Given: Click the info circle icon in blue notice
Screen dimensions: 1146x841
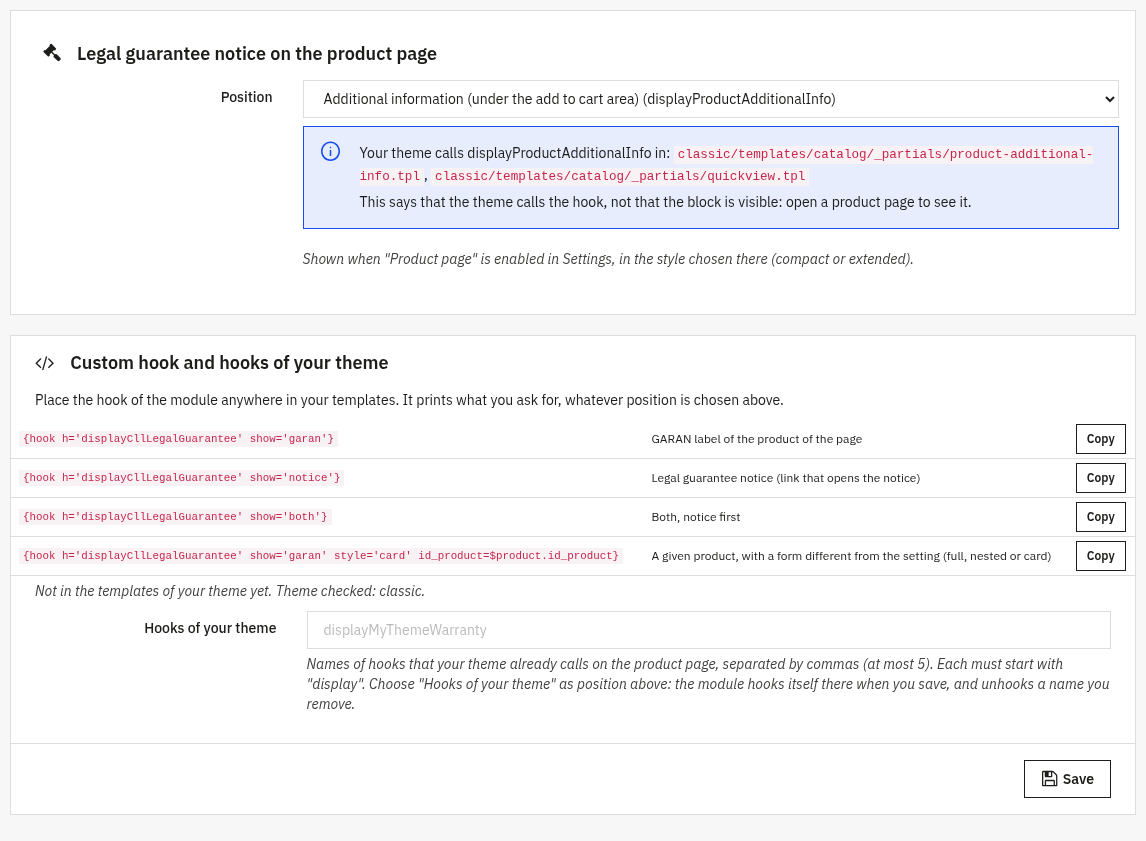Looking at the screenshot, I should (x=330, y=151).
